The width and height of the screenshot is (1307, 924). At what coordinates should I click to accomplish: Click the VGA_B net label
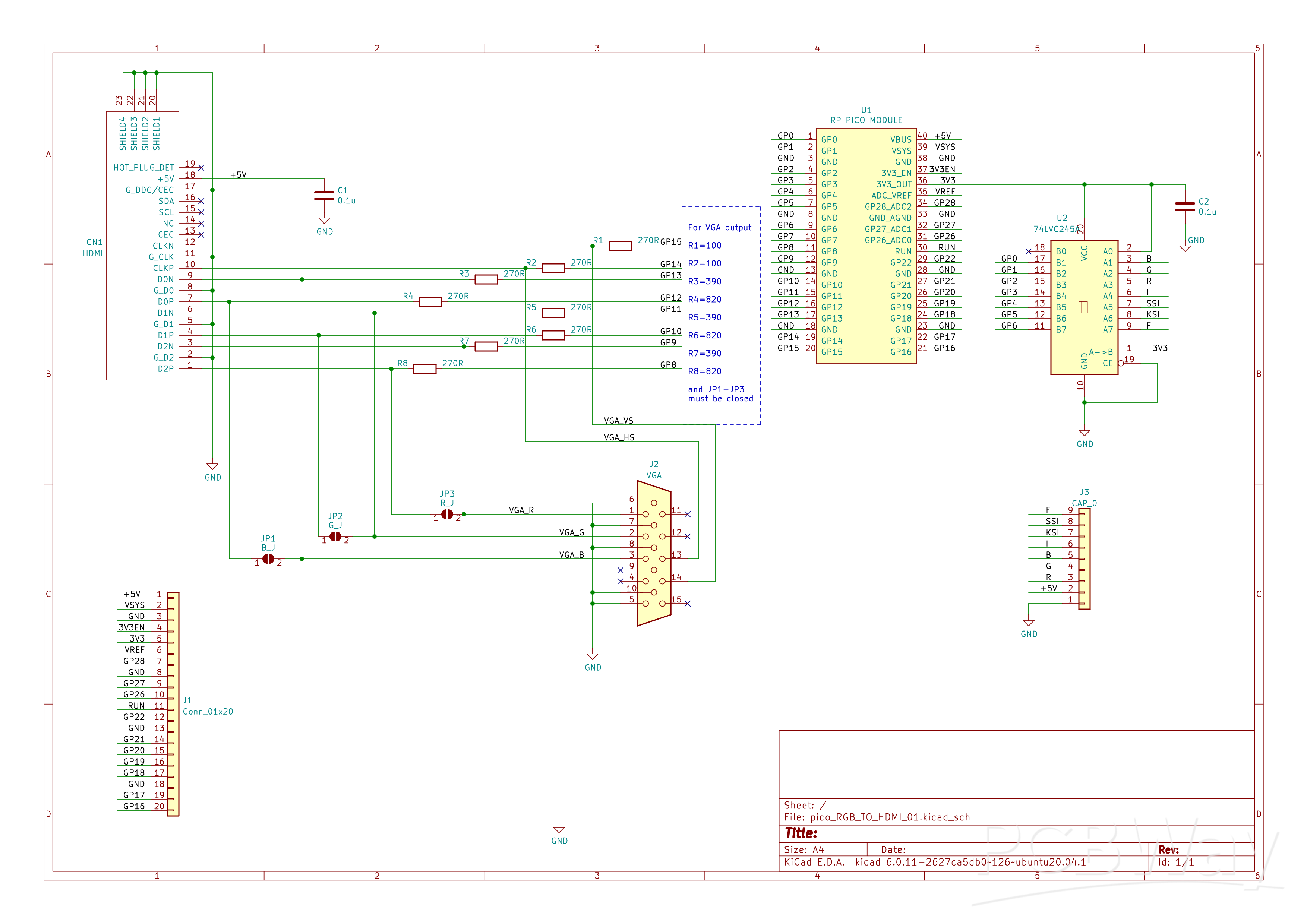(x=571, y=555)
